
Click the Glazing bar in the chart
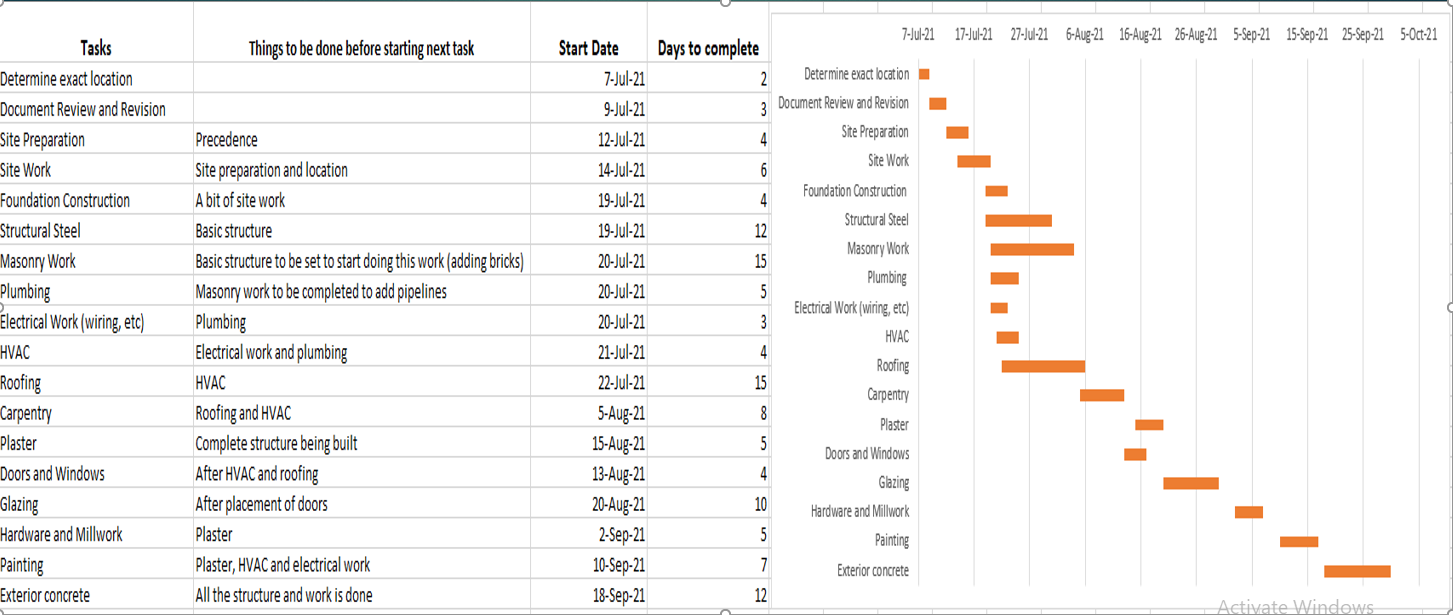tap(1191, 483)
